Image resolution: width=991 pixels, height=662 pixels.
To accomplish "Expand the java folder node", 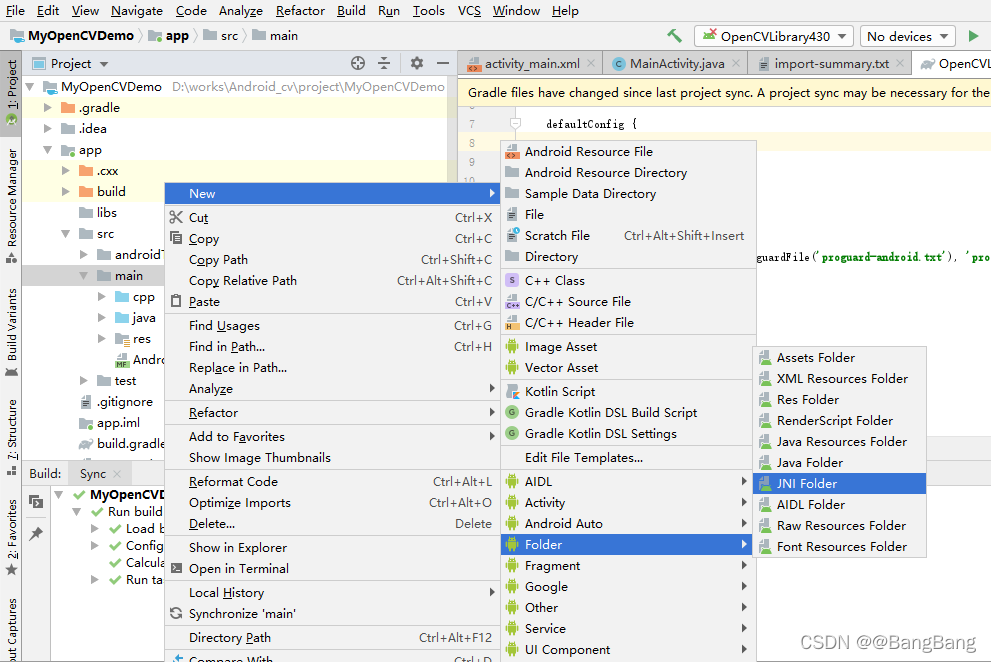I will [102, 317].
